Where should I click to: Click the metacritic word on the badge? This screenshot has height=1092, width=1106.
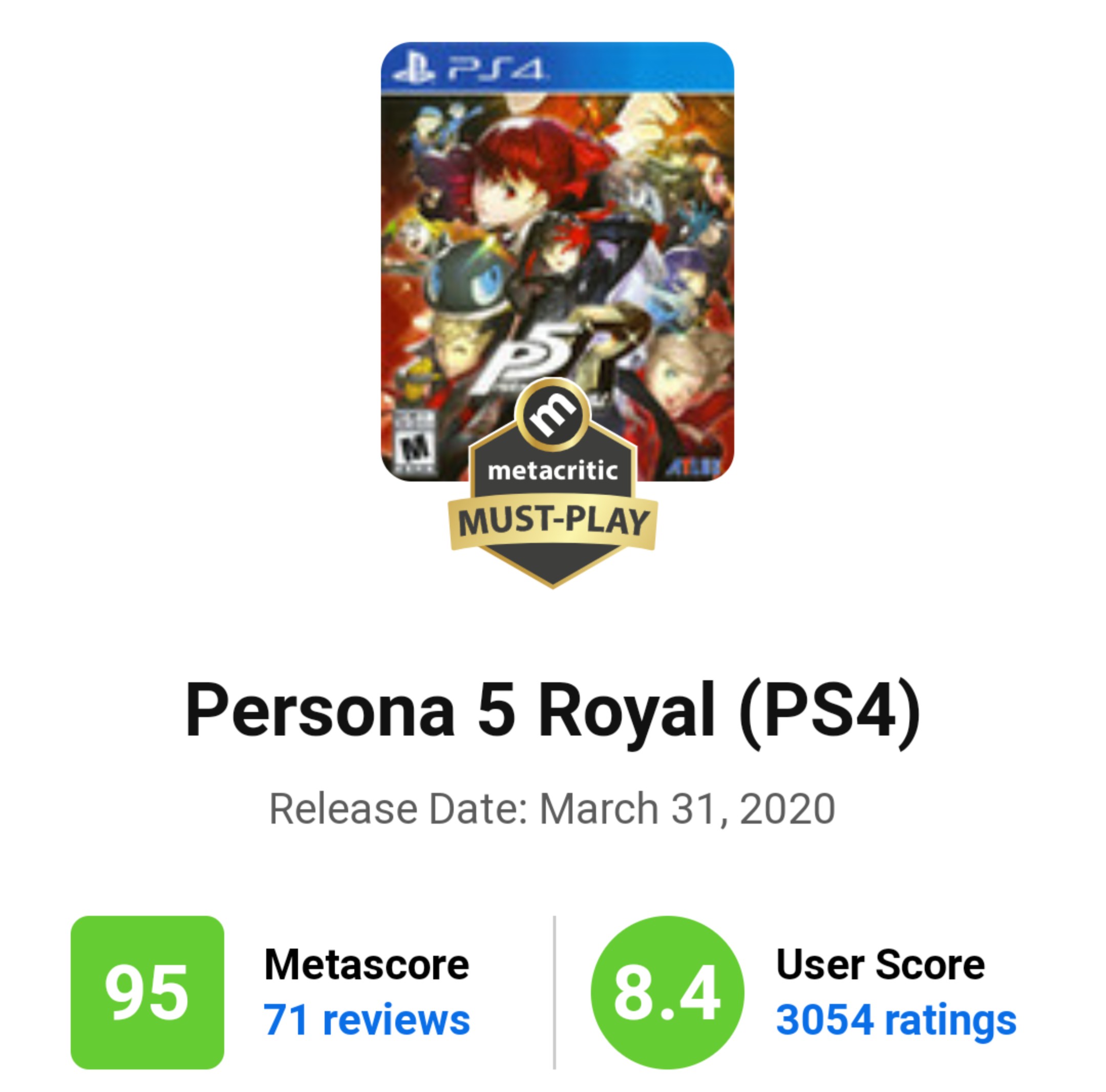tap(553, 471)
